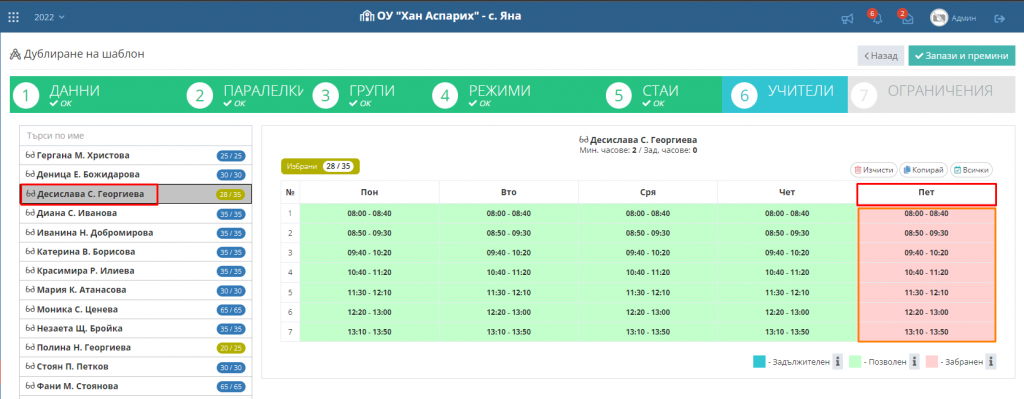Image resolution: width=1024 pixels, height=399 pixels.
Task: Go to step 3 ГРУПИ
Action: tap(368, 95)
